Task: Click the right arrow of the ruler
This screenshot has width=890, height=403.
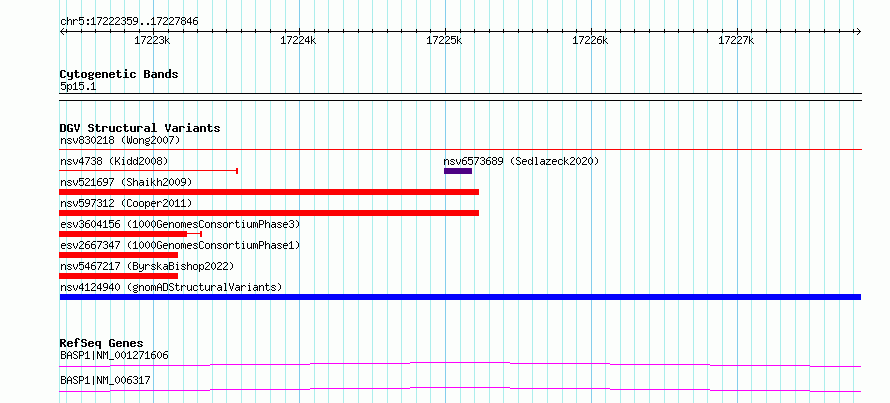Action: click(858, 31)
